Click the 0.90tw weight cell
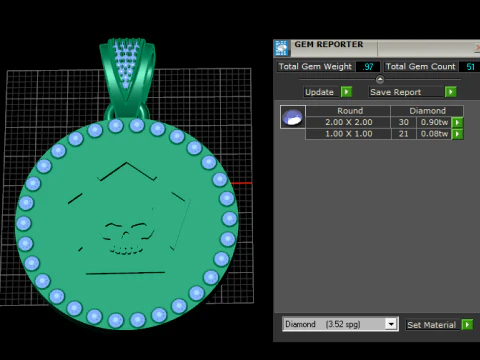 (434, 122)
